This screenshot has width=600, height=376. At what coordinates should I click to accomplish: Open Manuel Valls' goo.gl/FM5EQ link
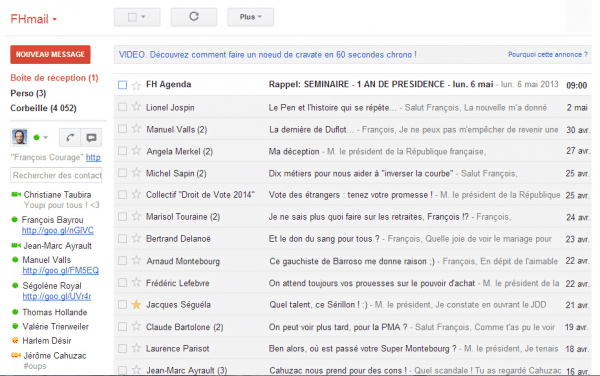[60, 270]
